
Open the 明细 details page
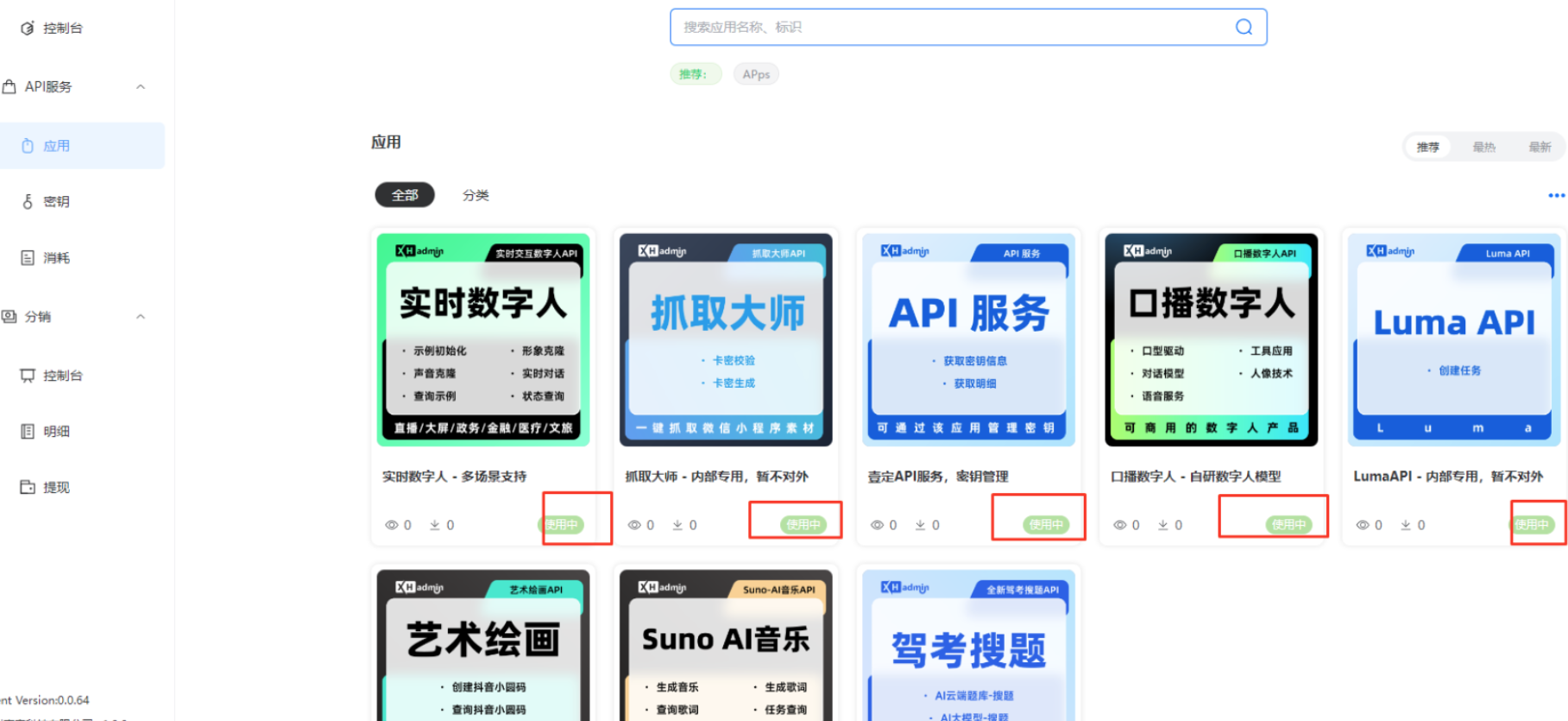[56, 431]
